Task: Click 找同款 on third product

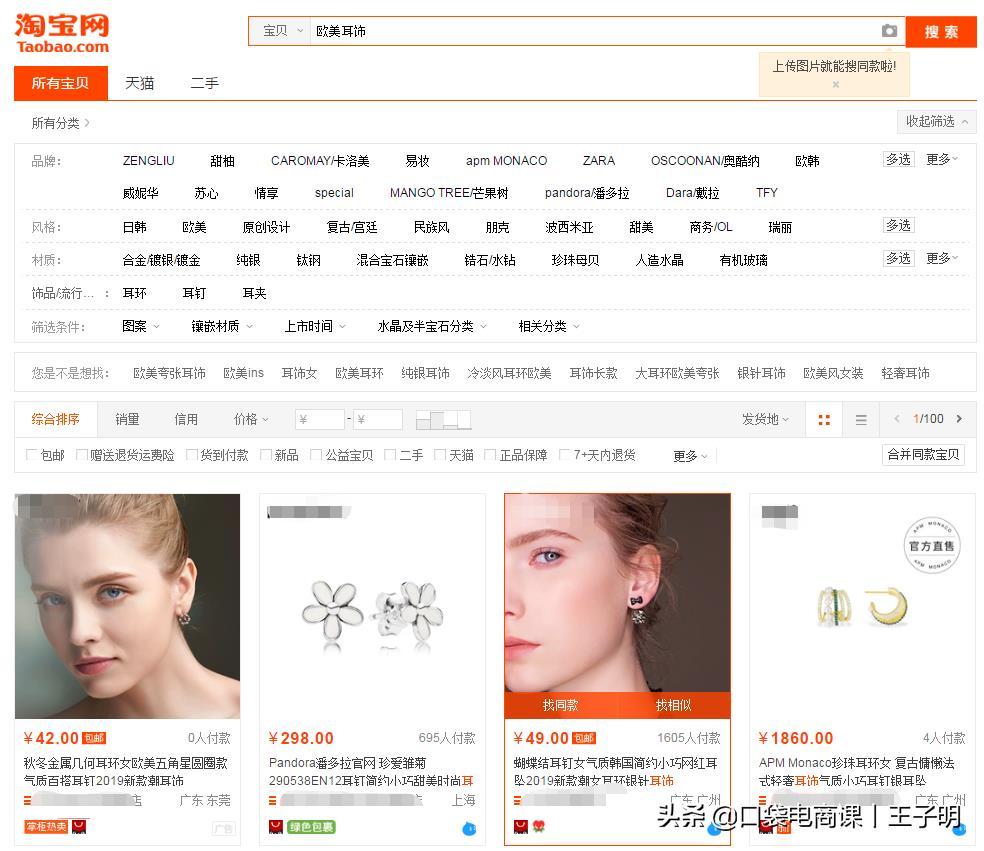Action: [x=560, y=705]
